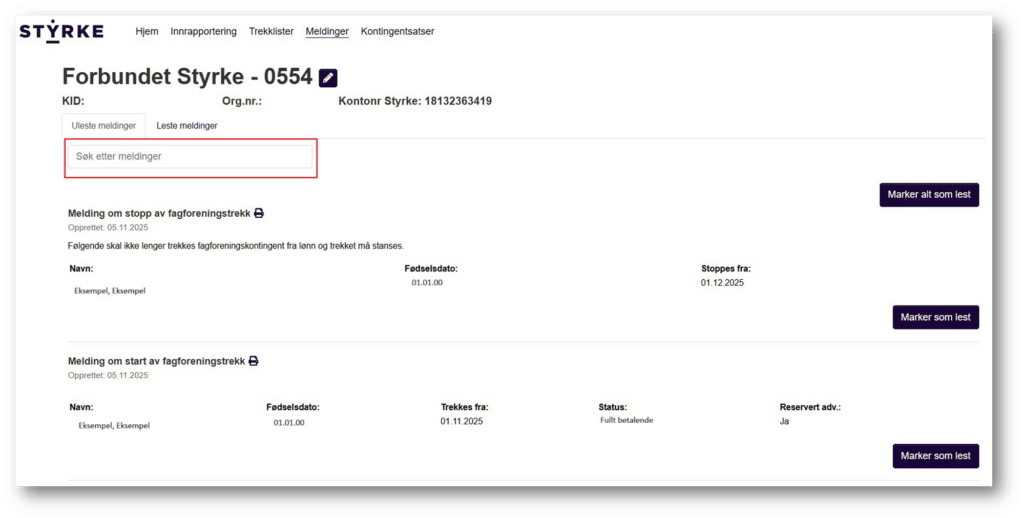
Task: Open Kontingentsatser from the navigation bar
Action: (x=397, y=31)
